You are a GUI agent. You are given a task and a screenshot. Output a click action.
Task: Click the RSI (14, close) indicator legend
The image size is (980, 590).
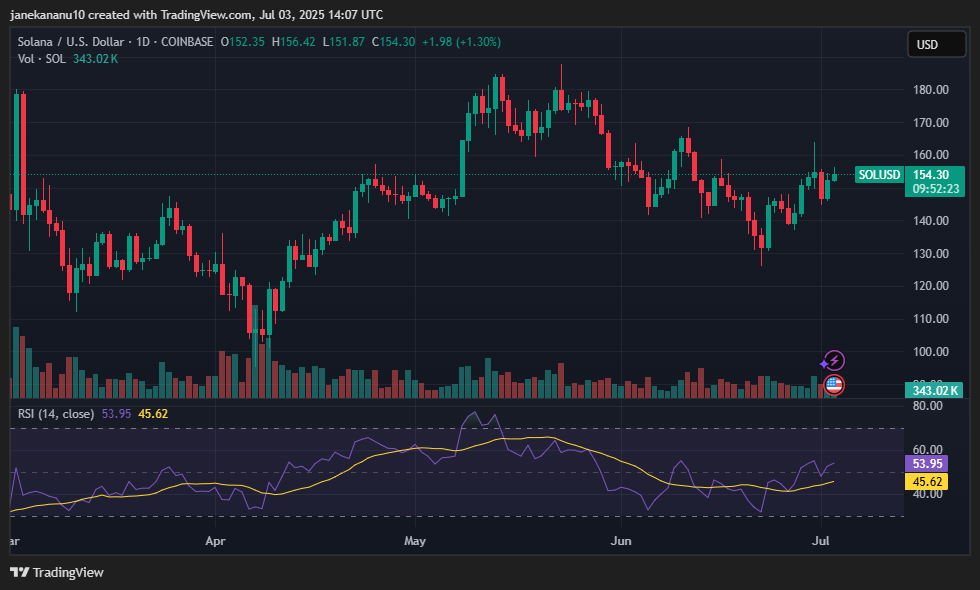tap(56, 414)
